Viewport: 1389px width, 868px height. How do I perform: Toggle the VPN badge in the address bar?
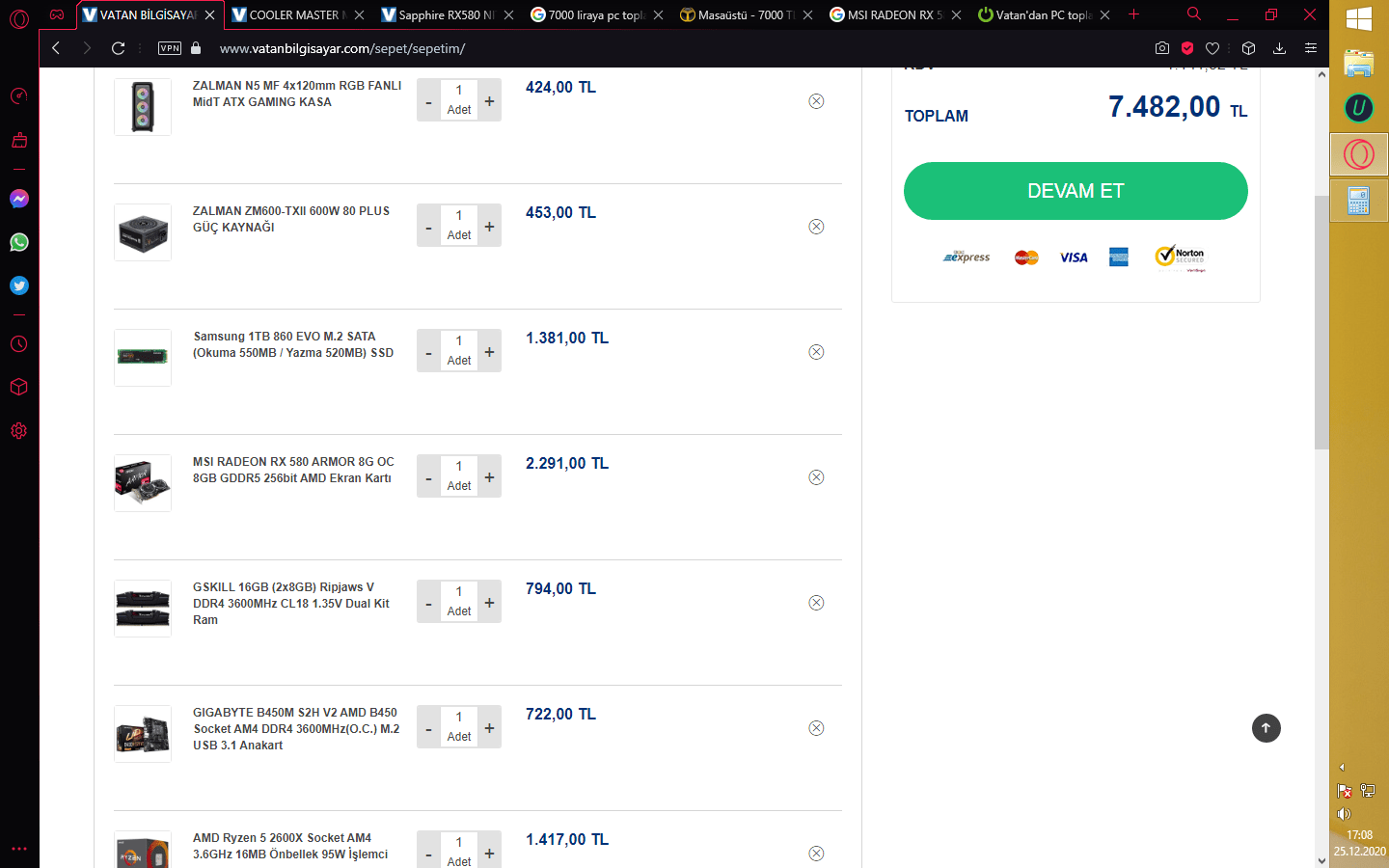tap(170, 48)
